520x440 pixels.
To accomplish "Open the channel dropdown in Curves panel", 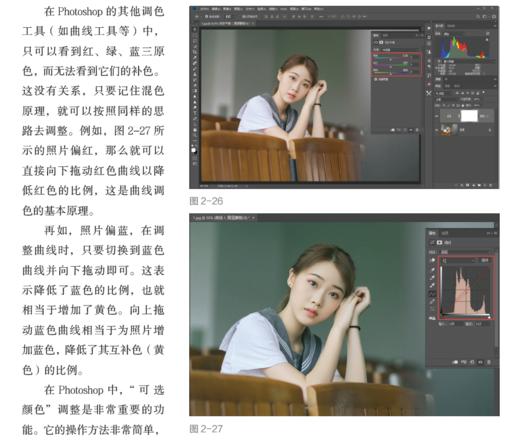I will point(460,260).
